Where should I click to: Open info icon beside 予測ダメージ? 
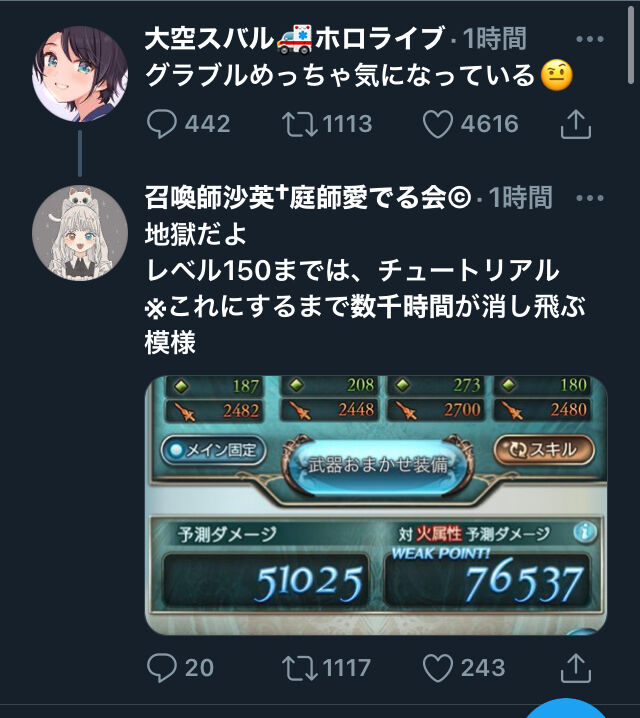[585, 532]
